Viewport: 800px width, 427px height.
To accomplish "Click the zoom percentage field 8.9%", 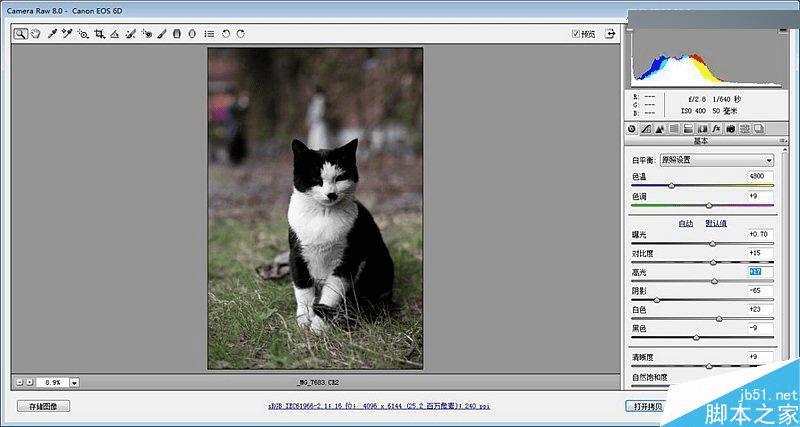I will coord(52,382).
